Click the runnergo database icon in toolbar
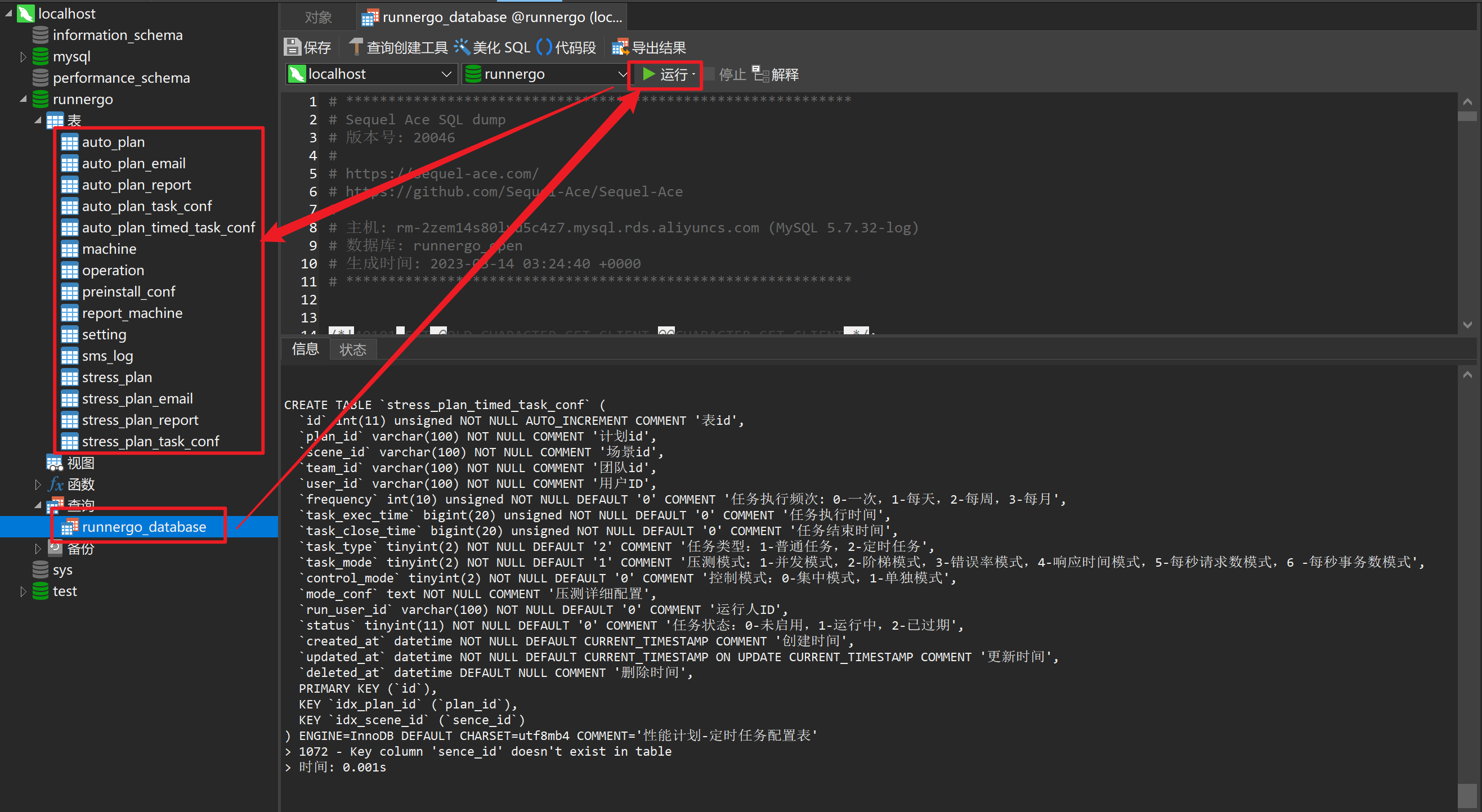 click(473, 74)
